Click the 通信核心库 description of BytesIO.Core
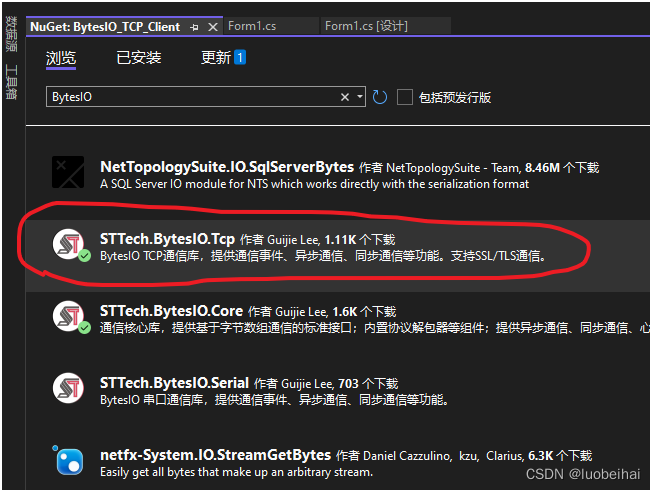This screenshot has height=490, width=656. [x=374, y=328]
